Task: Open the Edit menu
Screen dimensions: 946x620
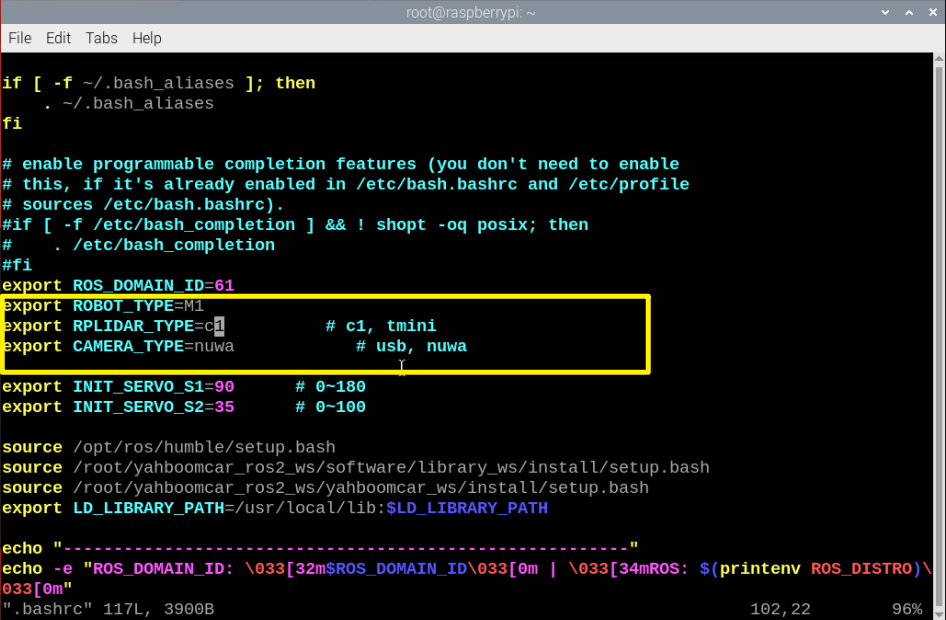Action: click(59, 38)
